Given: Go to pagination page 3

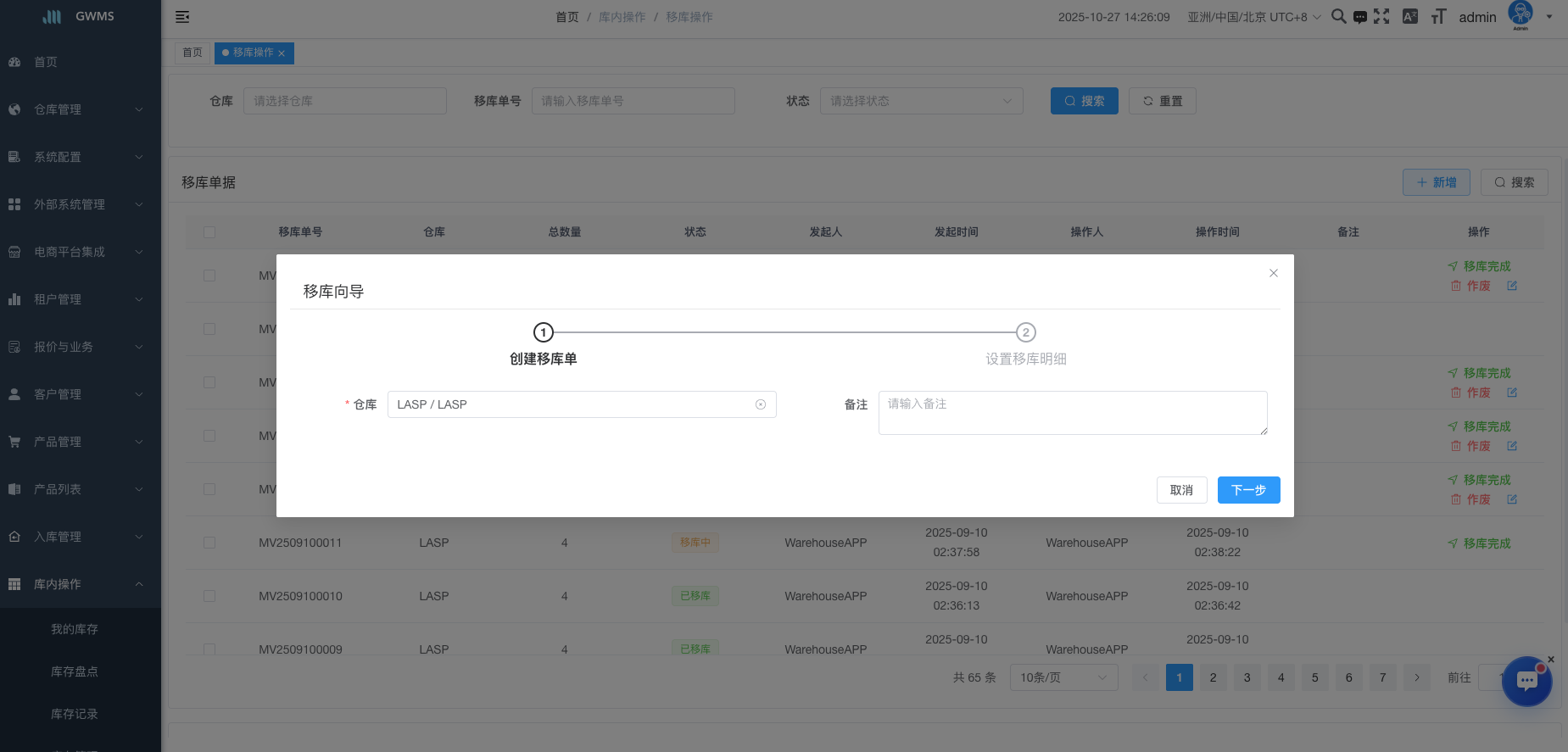Looking at the screenshot, I should (1247, 677).
